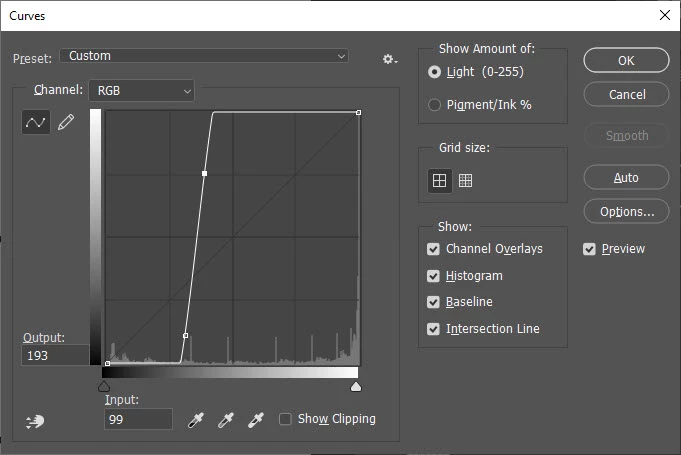The image size is (681, 455).
Task: Open the Preset dropdown showing Custom
Action: click(204, 56)
